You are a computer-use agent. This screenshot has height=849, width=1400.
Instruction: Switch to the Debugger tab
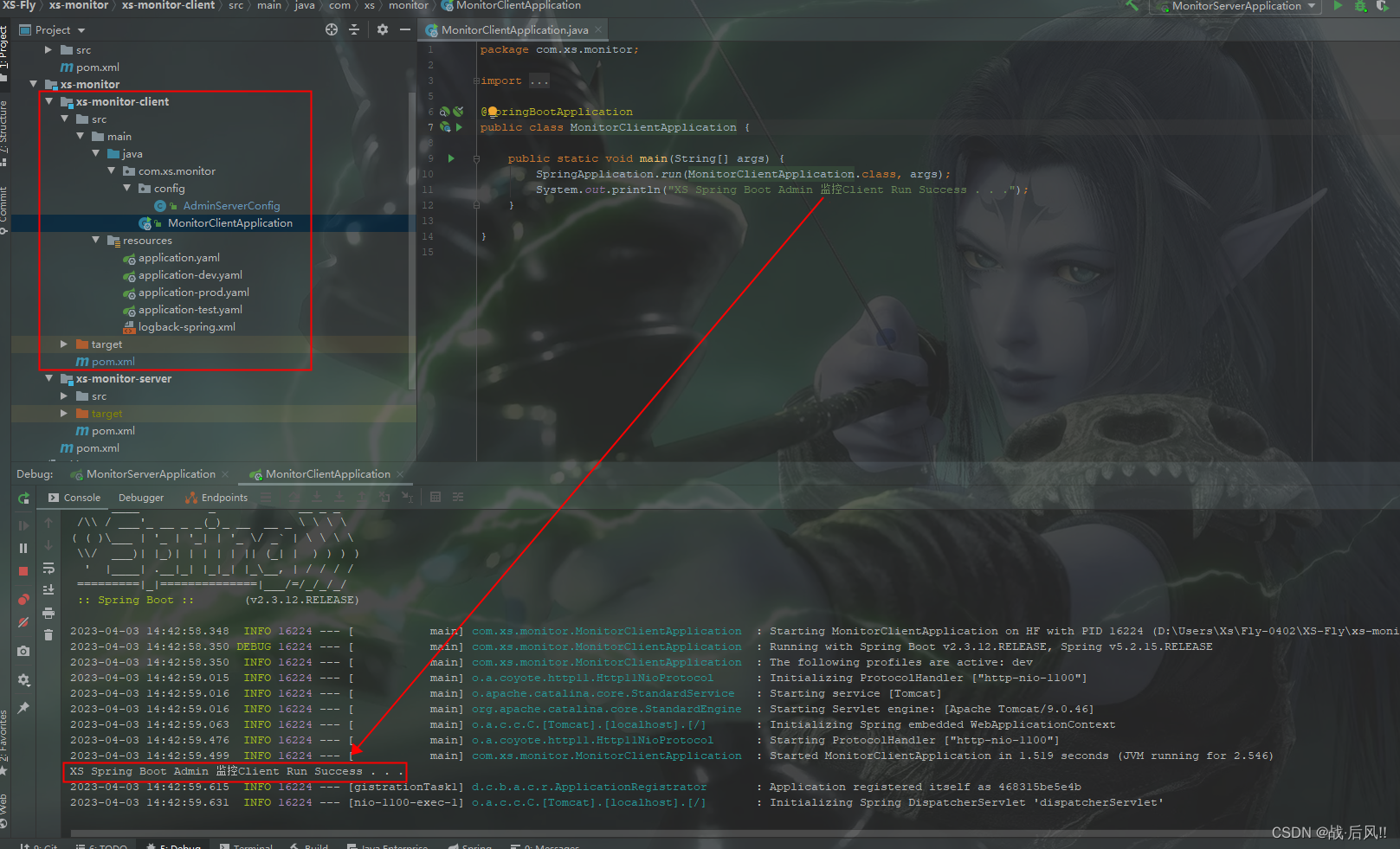141,498
